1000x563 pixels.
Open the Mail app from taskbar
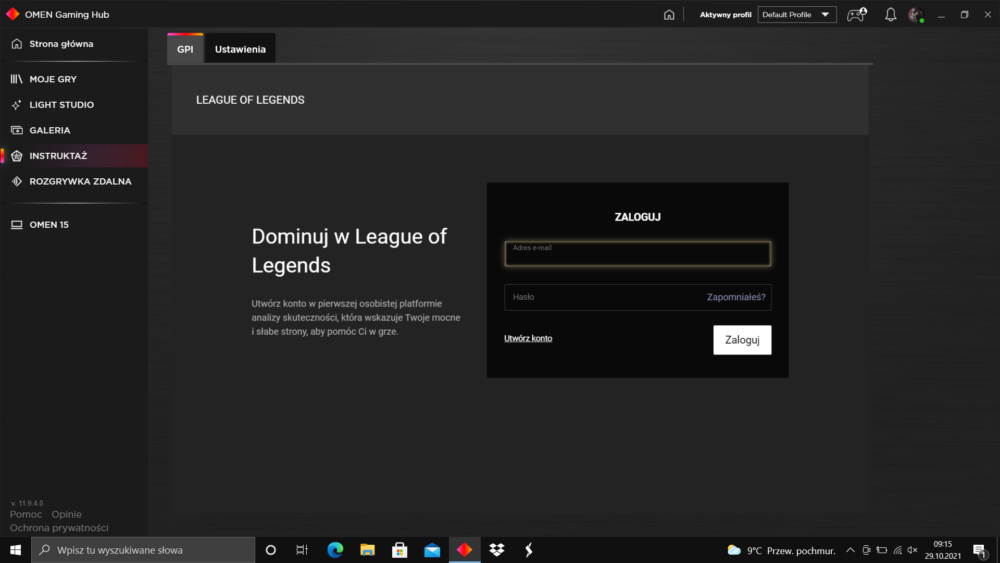(x=432, y=550)
